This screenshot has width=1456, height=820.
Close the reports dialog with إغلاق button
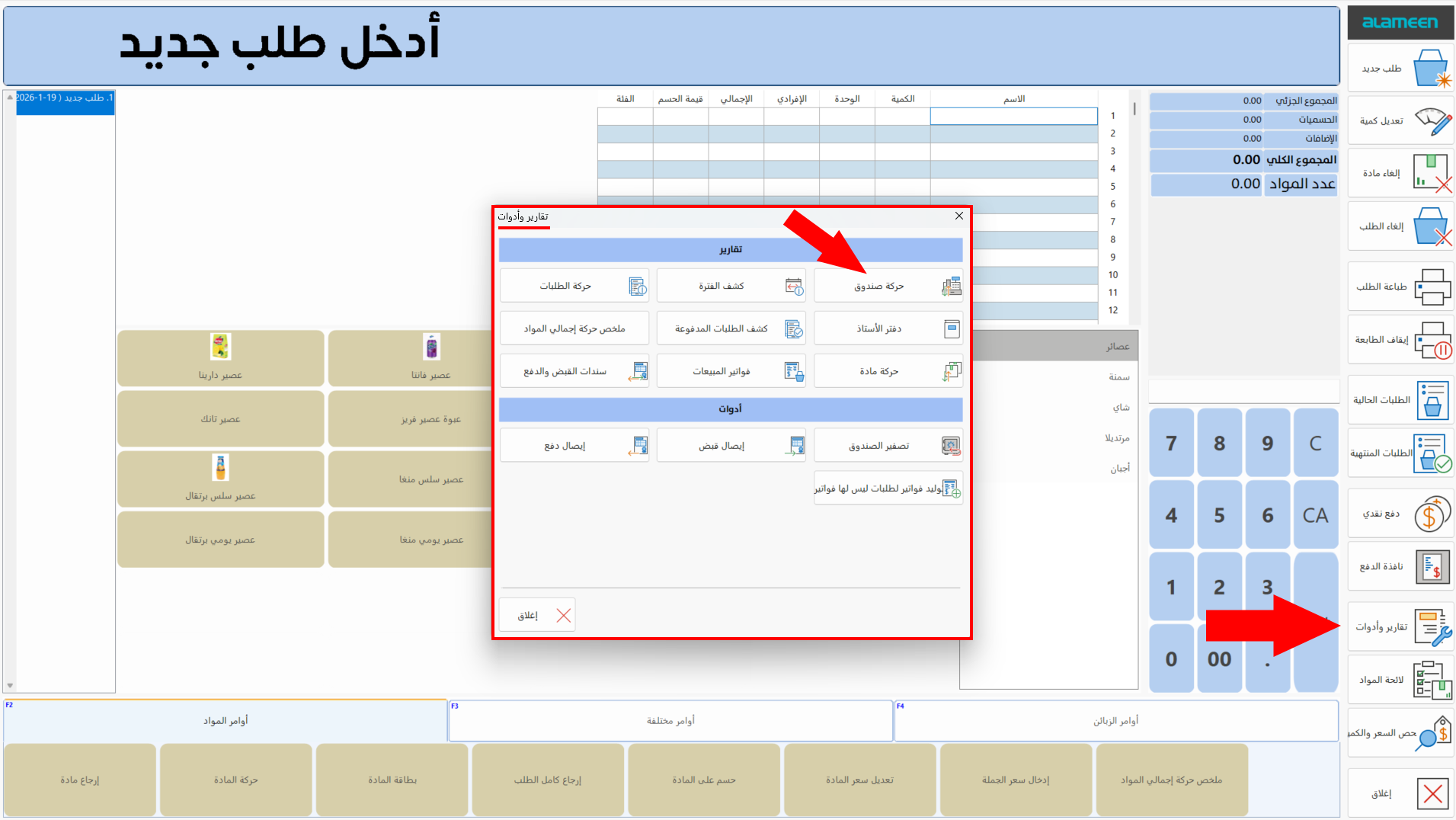click(536, 614)
